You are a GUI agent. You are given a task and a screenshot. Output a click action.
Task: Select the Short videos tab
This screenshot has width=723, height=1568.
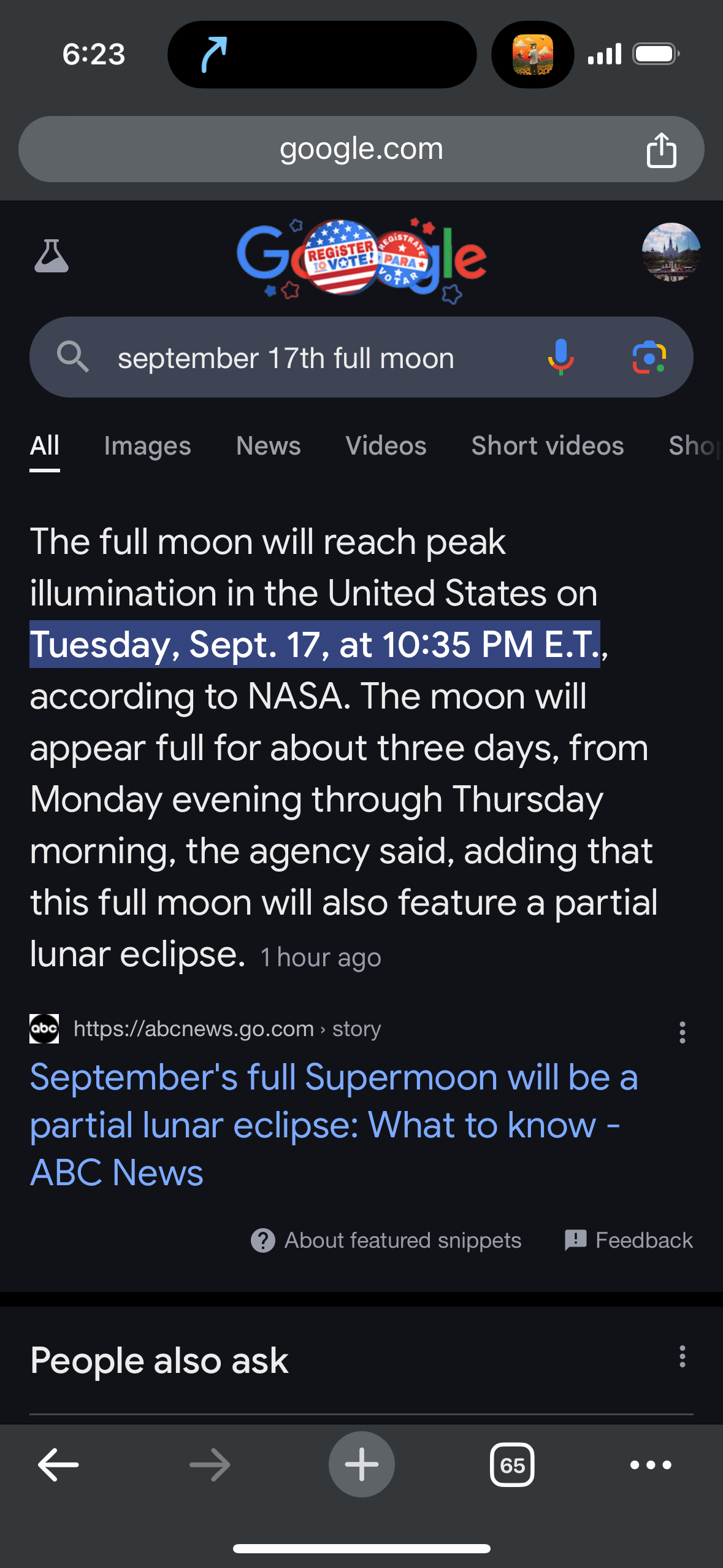click(x=547, y=446)
